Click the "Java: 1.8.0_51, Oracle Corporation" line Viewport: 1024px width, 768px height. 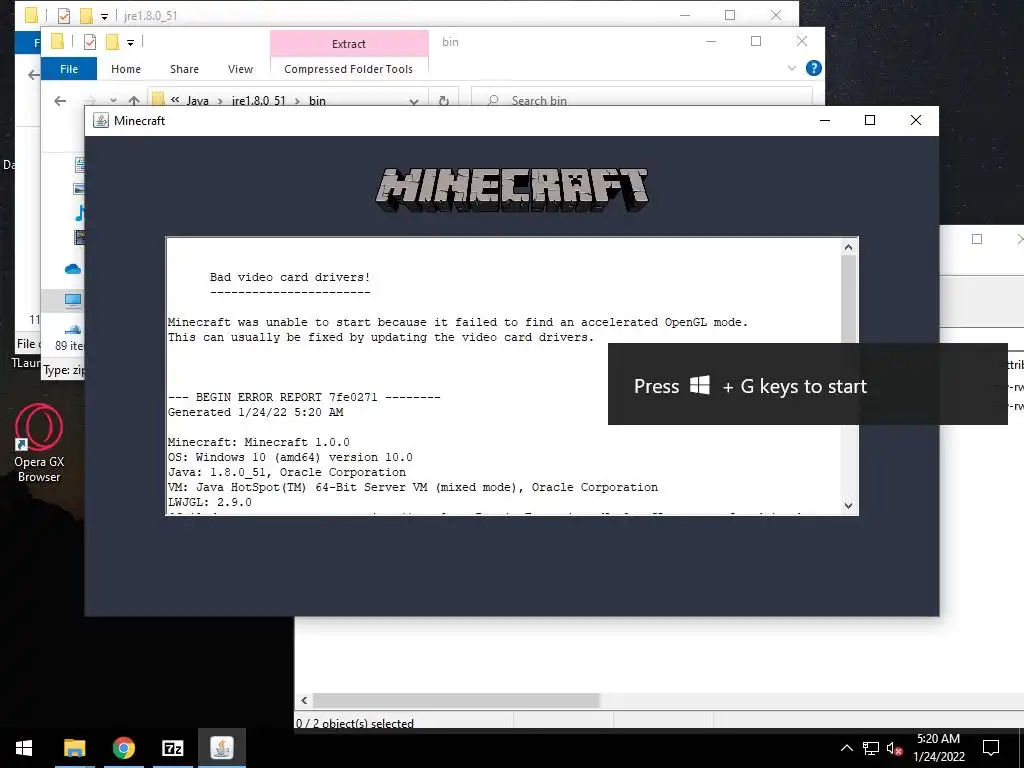point(287,472)
